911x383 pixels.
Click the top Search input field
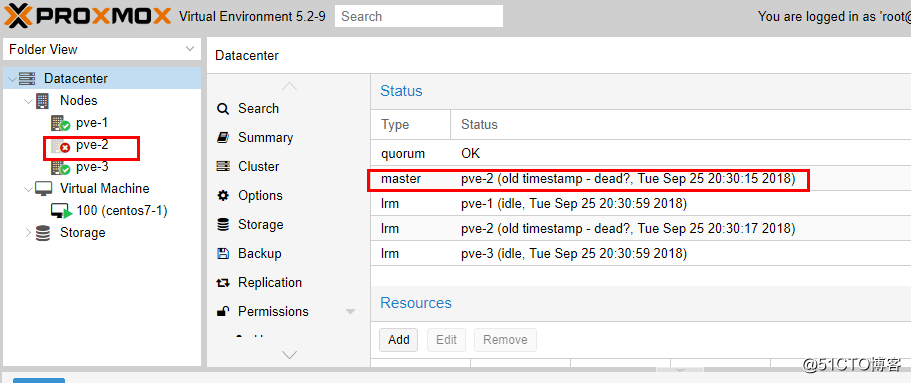coord(419,16)
